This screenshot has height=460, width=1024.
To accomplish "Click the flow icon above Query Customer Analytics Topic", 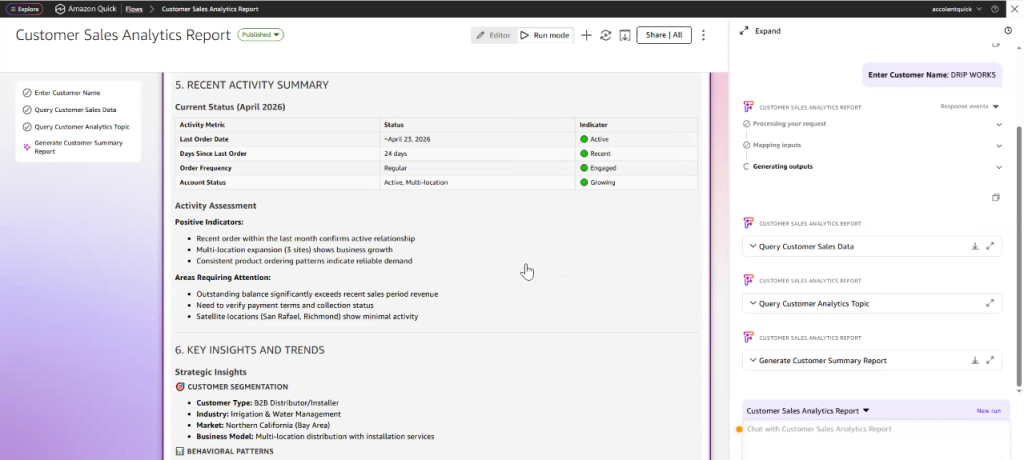I will click(x=748, y=280).
